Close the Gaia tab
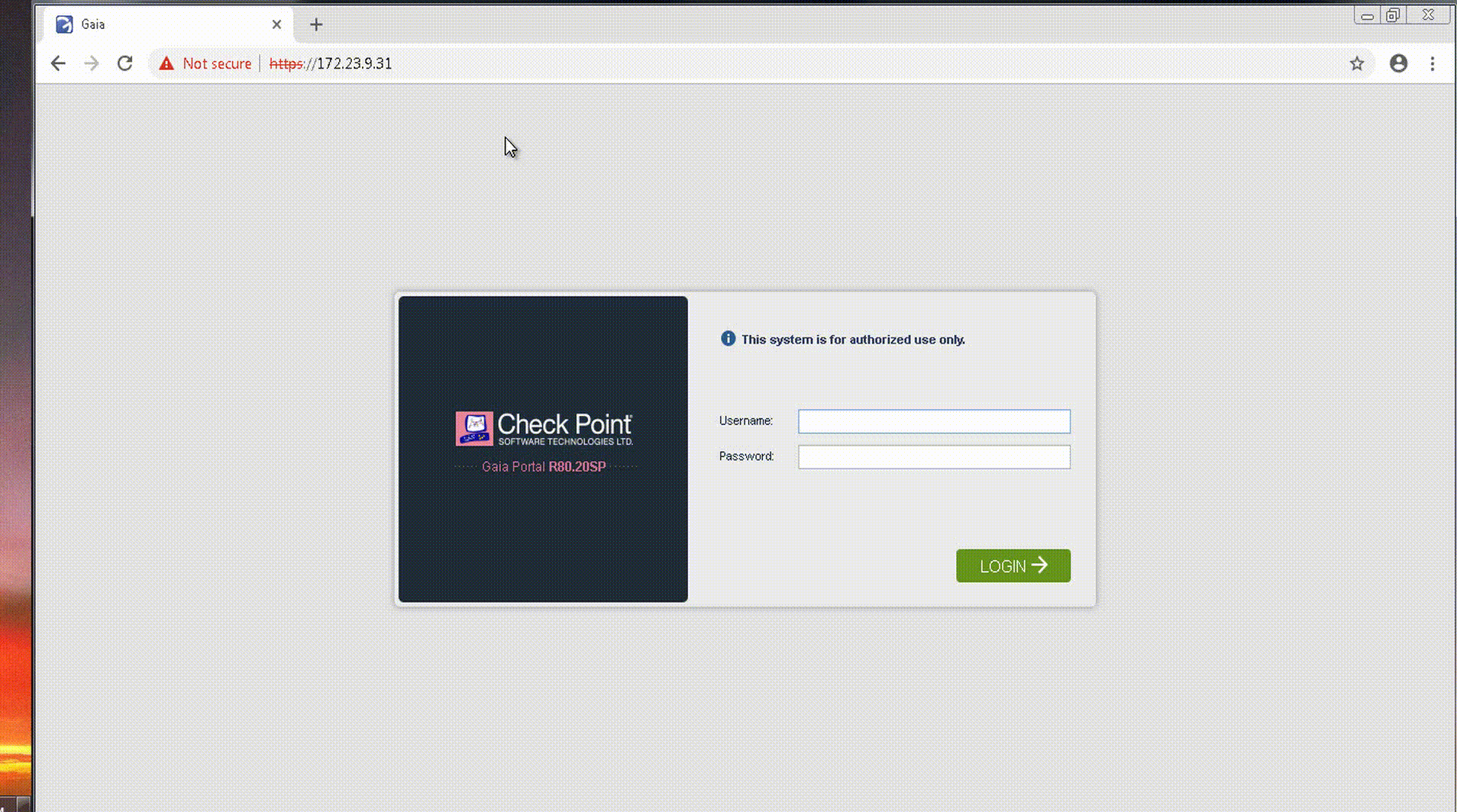This screenshot has width=1457, height=812. (276, 24)
